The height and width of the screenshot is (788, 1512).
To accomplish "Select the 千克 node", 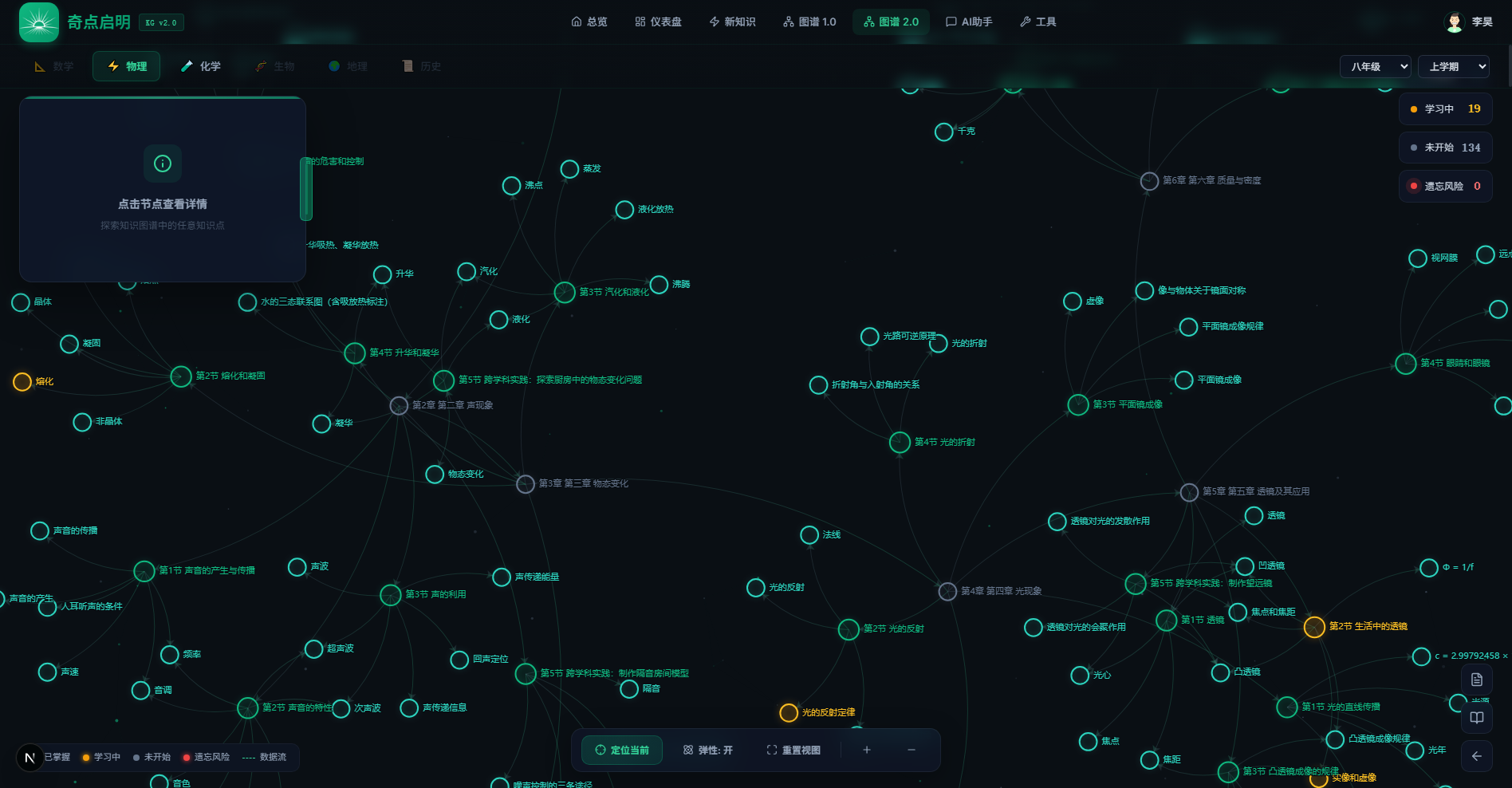I will click(x=944, y=132).
